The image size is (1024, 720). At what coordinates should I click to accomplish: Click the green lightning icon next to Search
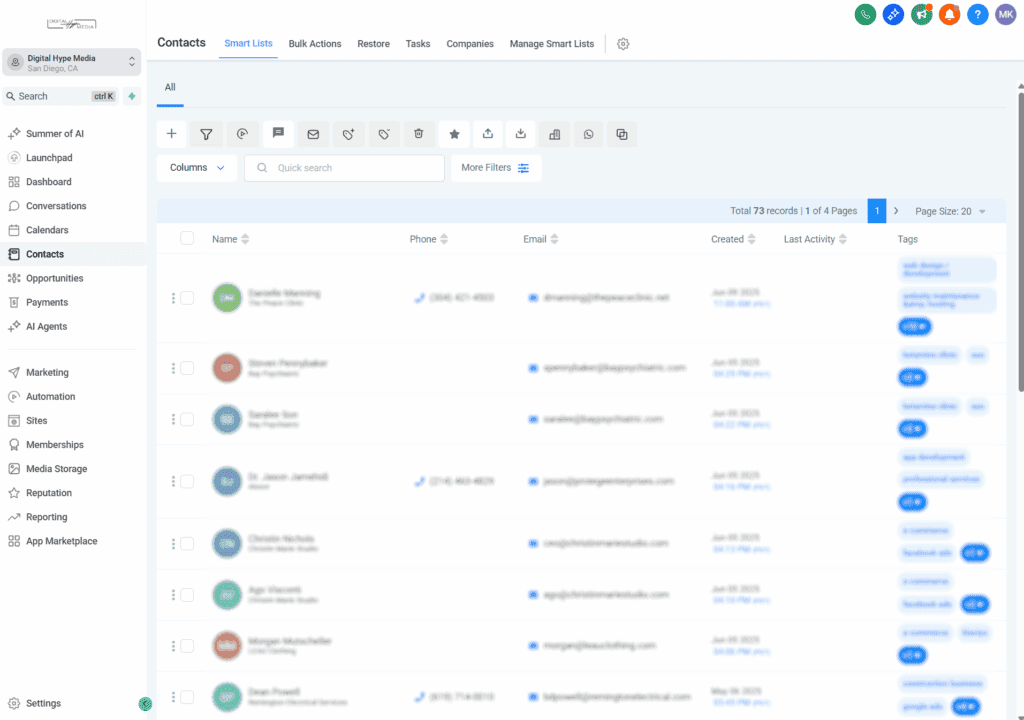coord(132,96)
